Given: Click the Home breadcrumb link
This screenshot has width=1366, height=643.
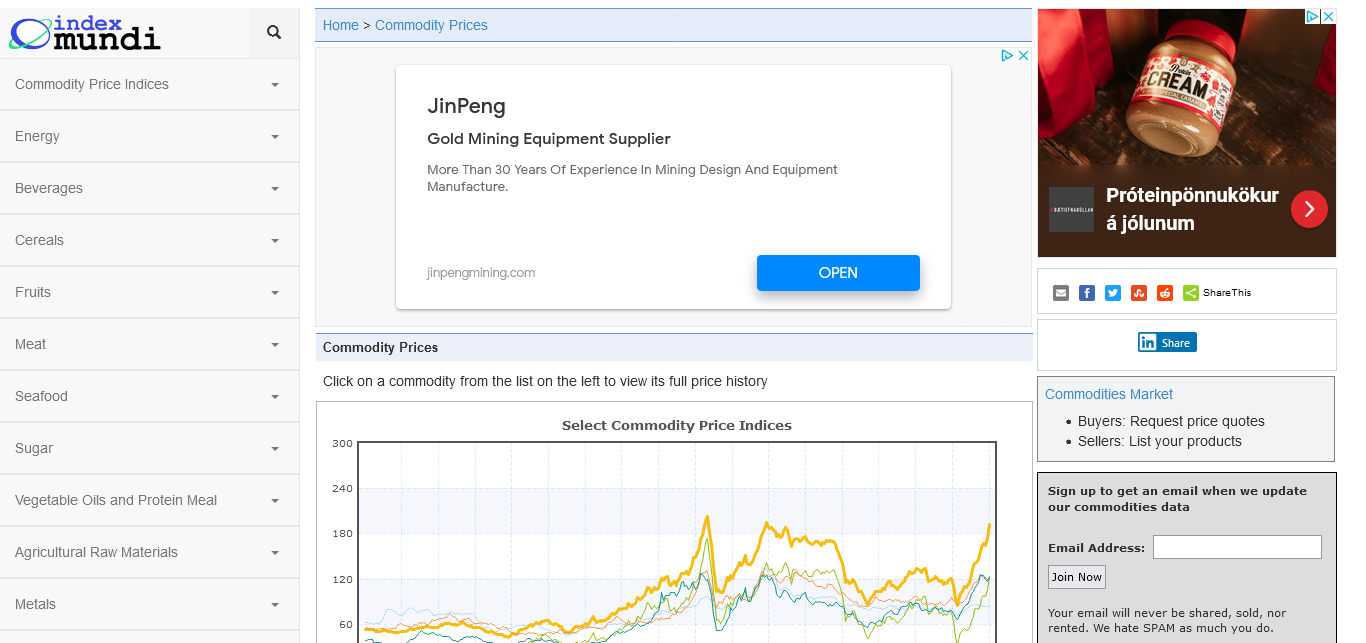Looking at the screenshot, I should 340,25.
